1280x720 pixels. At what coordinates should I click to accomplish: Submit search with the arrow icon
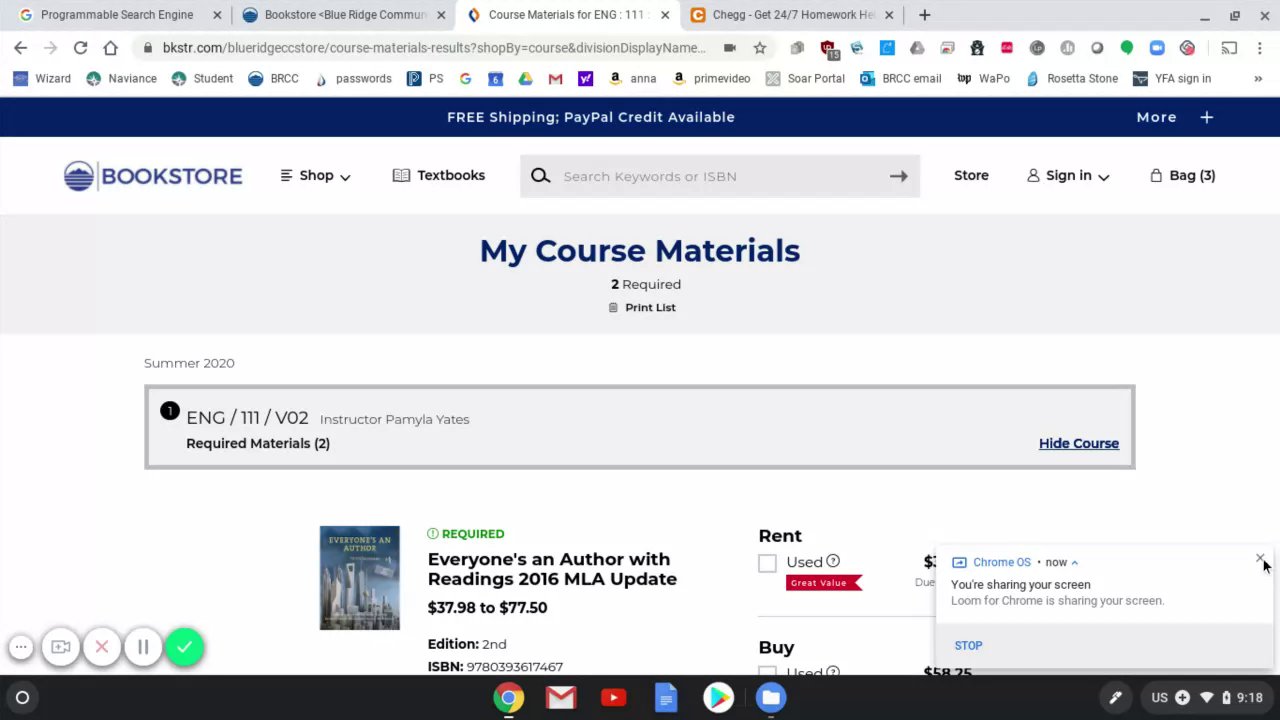click(899, 176)
